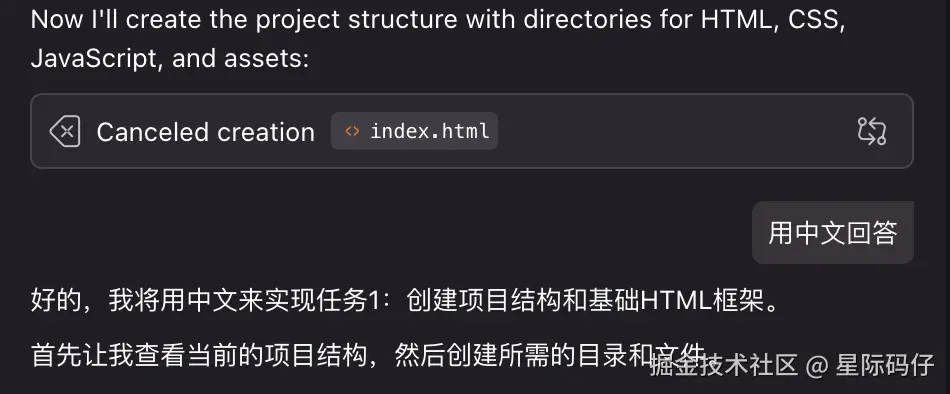950x394 pixels.
Task: Click the @ symbol in the watermark
Action: [x=817, y=366]
